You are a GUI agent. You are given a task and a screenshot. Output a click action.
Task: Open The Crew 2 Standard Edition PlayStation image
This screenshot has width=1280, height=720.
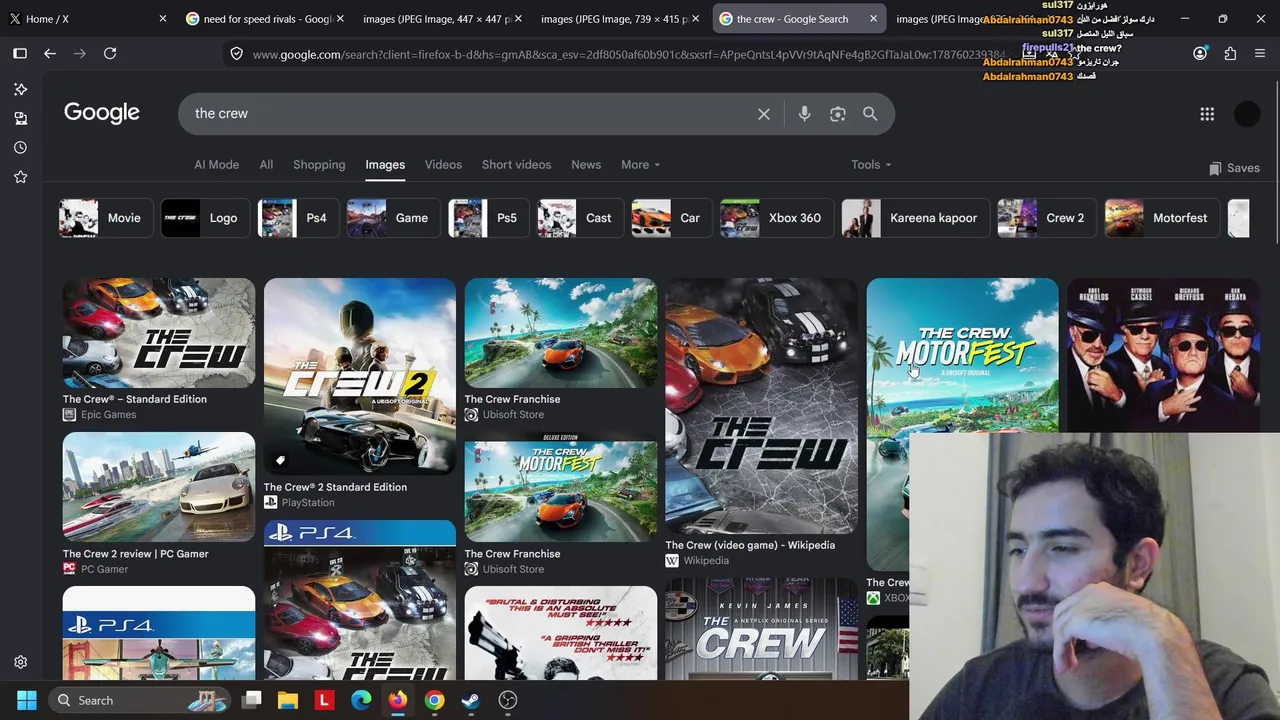click(360, 377)
